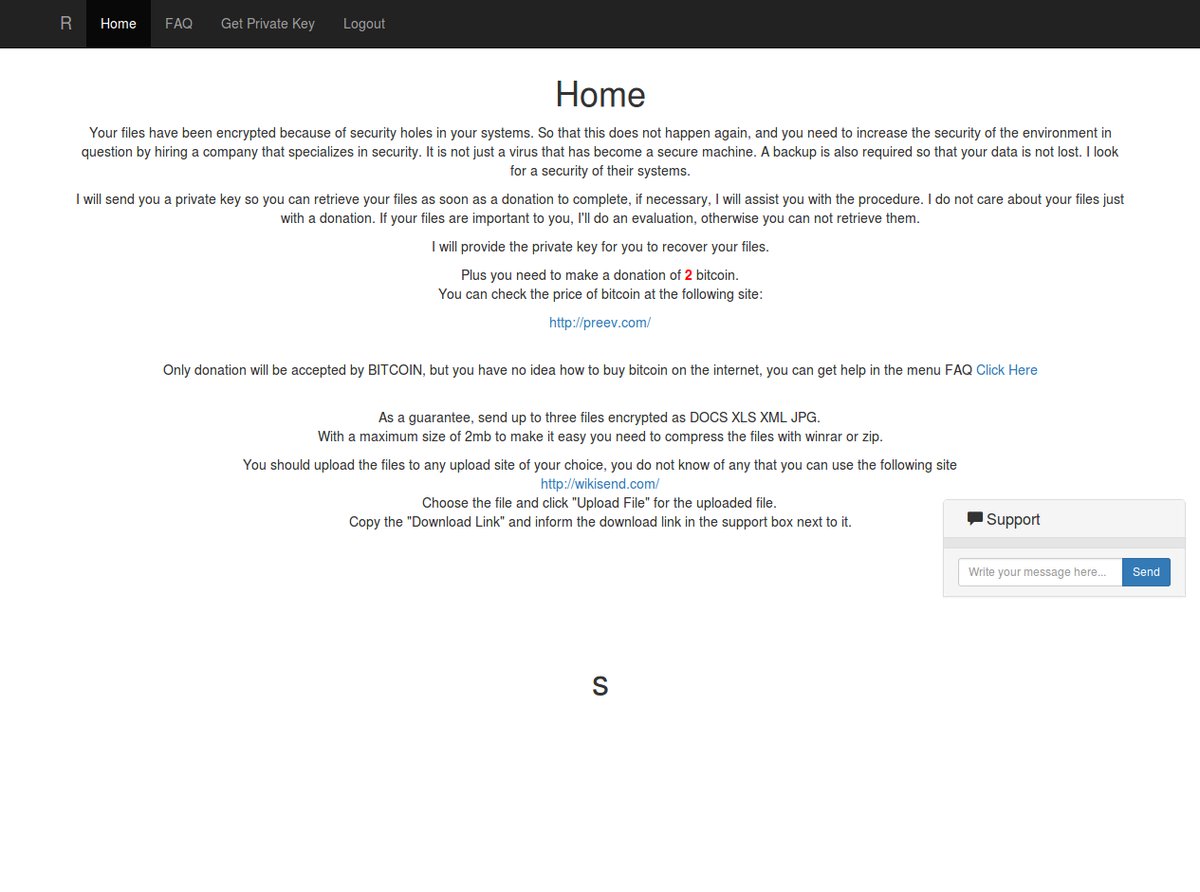Follow the "Click Here" FAQ link
The height and width of the screenshot is (892, 1200).
[x=1006, y=370]
